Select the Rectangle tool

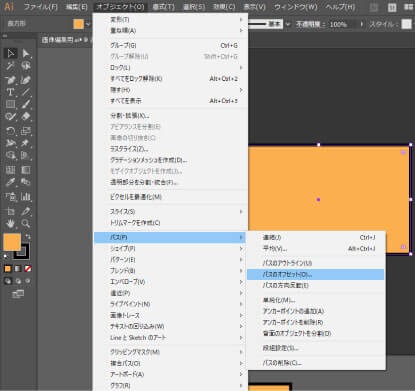pos(11,104)
